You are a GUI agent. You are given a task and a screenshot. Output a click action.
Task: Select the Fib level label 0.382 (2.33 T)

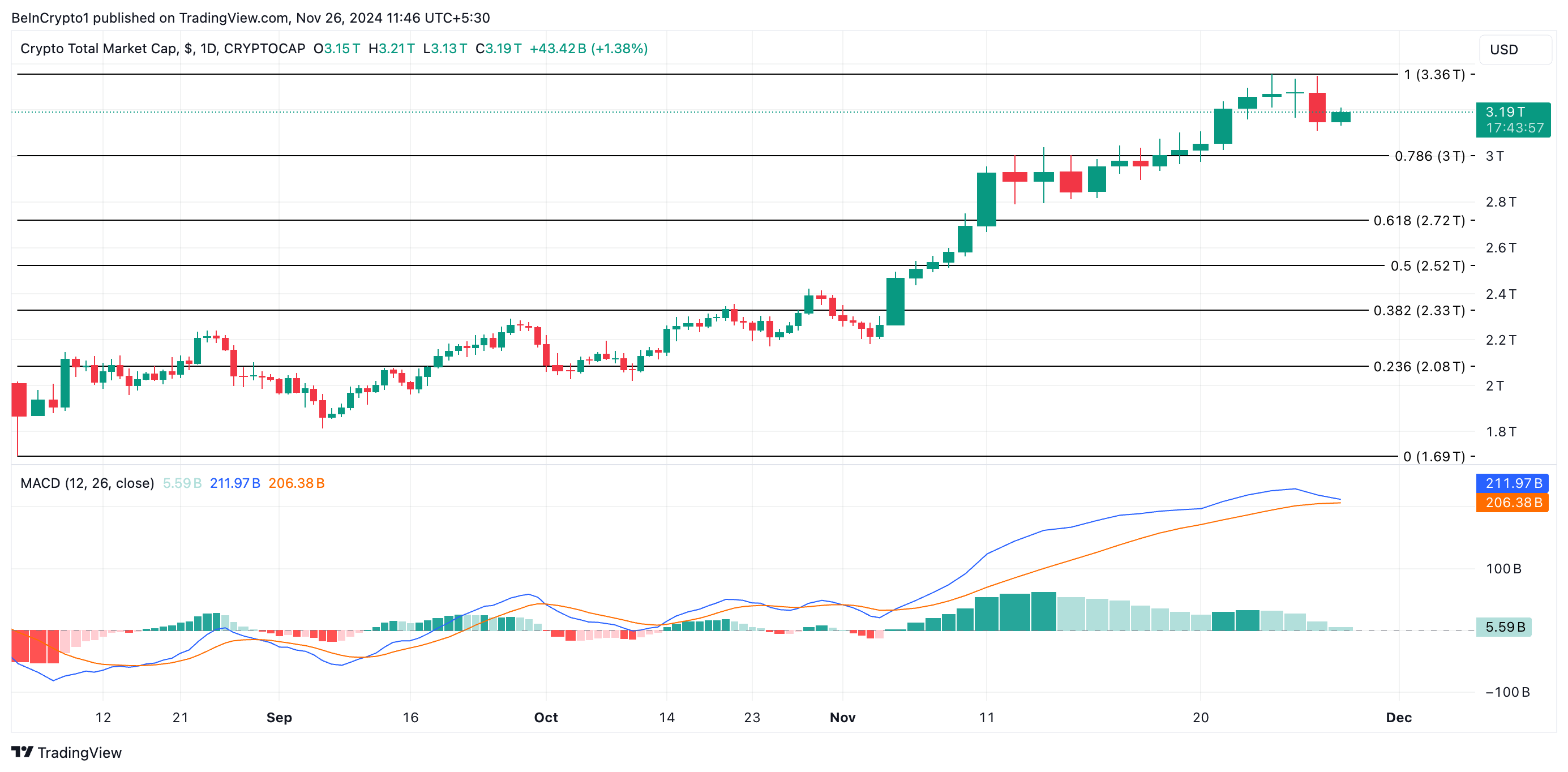coord(1419,311)
